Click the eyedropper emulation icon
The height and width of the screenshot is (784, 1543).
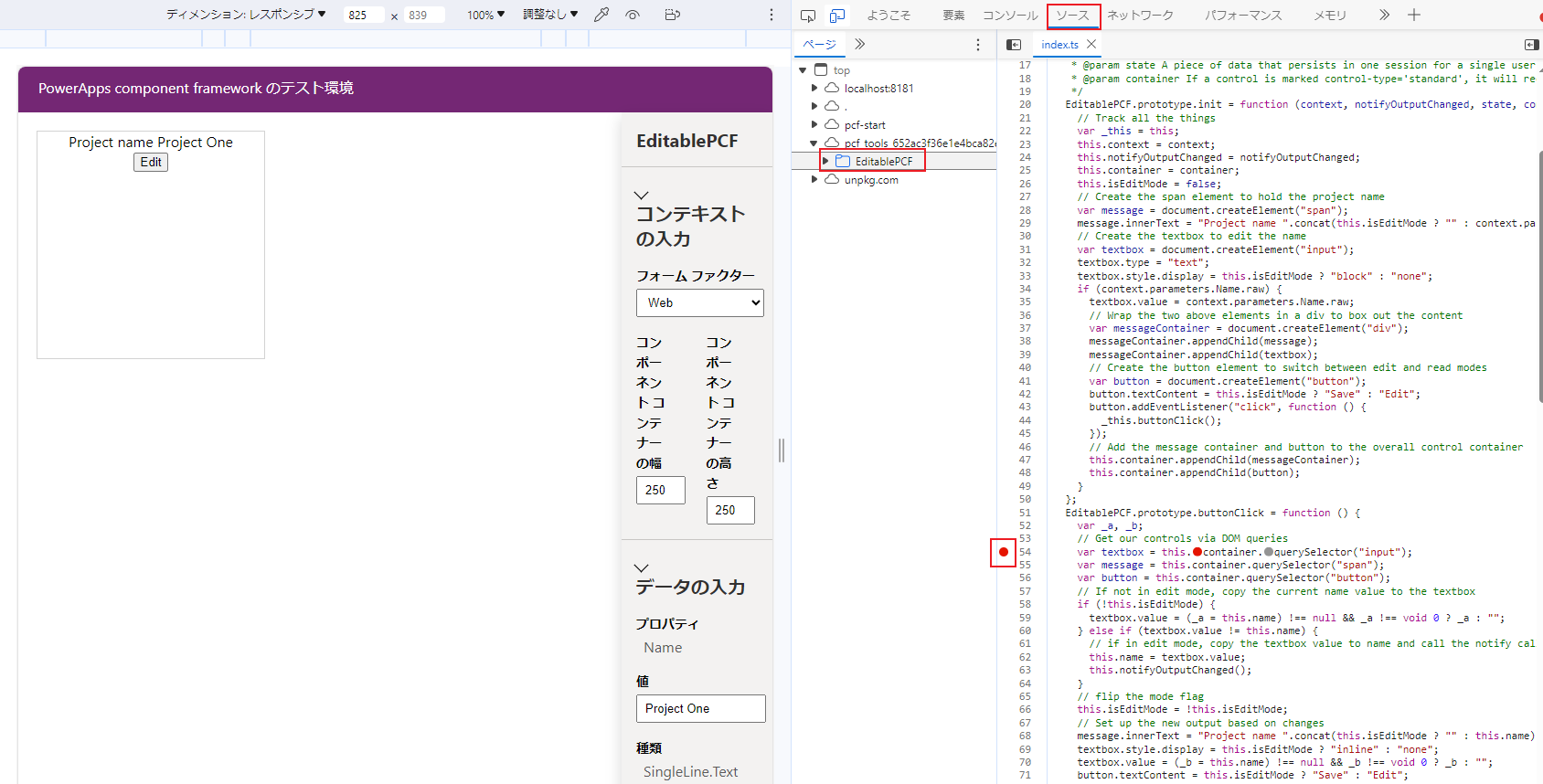click(601, 15)
